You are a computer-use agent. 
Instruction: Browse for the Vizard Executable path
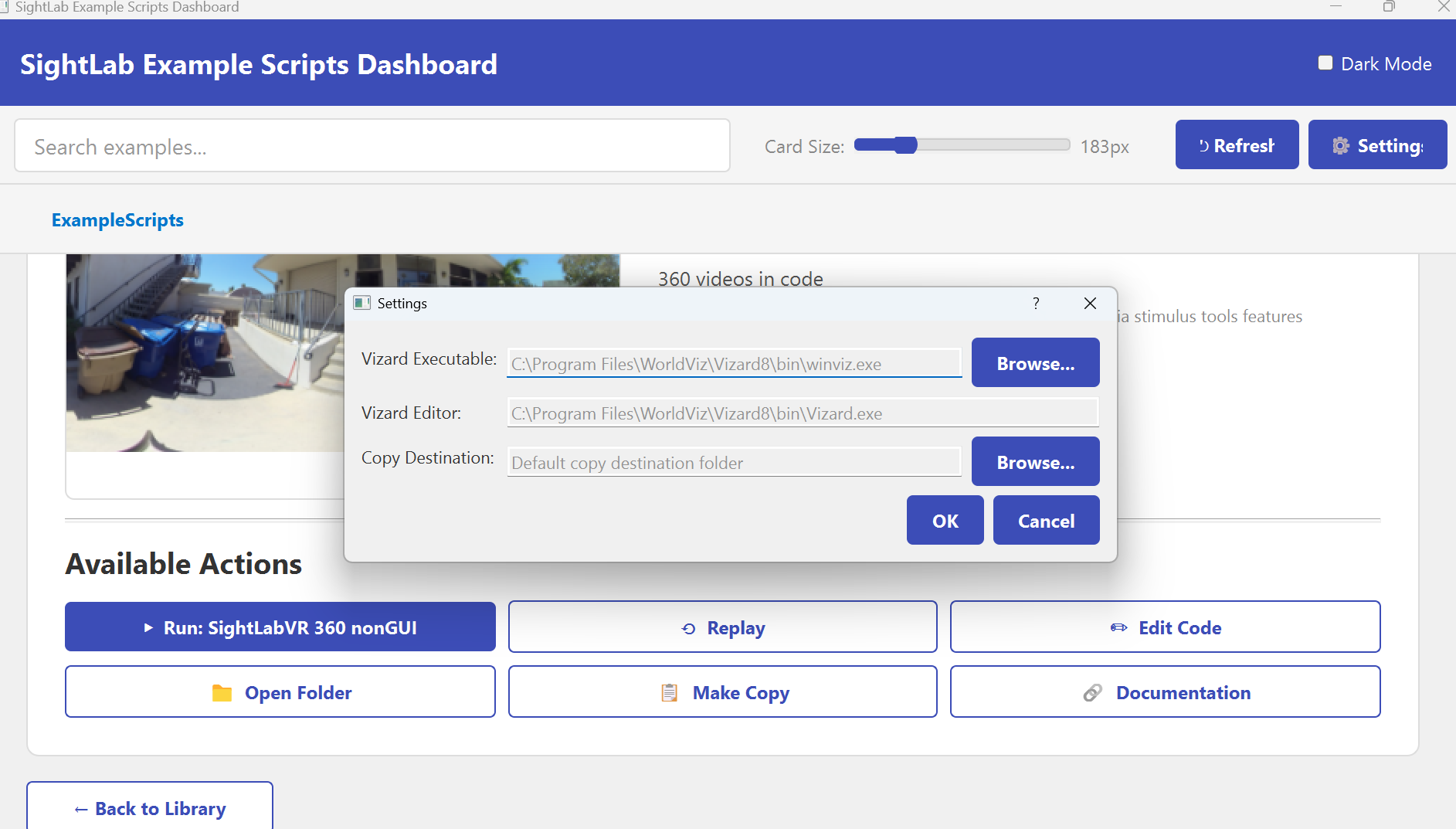[x=1035, y=363]
